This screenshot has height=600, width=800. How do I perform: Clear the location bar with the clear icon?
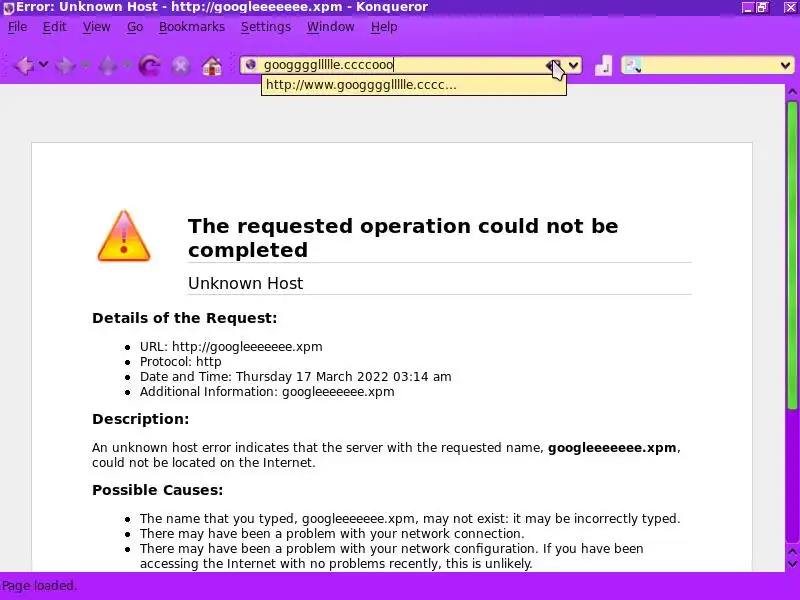[553, 65]
